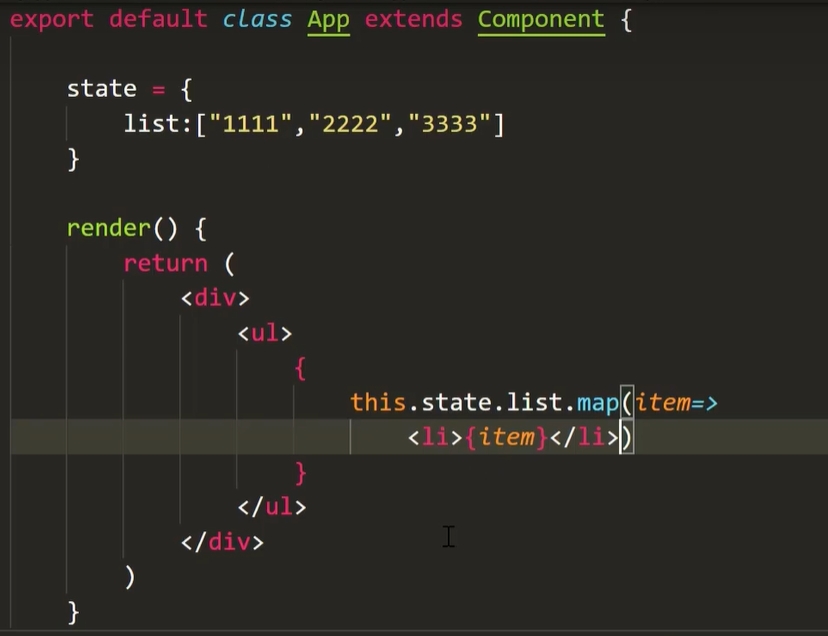Click the opening div tag
828x636 pixels.
(x=215, y=298)
